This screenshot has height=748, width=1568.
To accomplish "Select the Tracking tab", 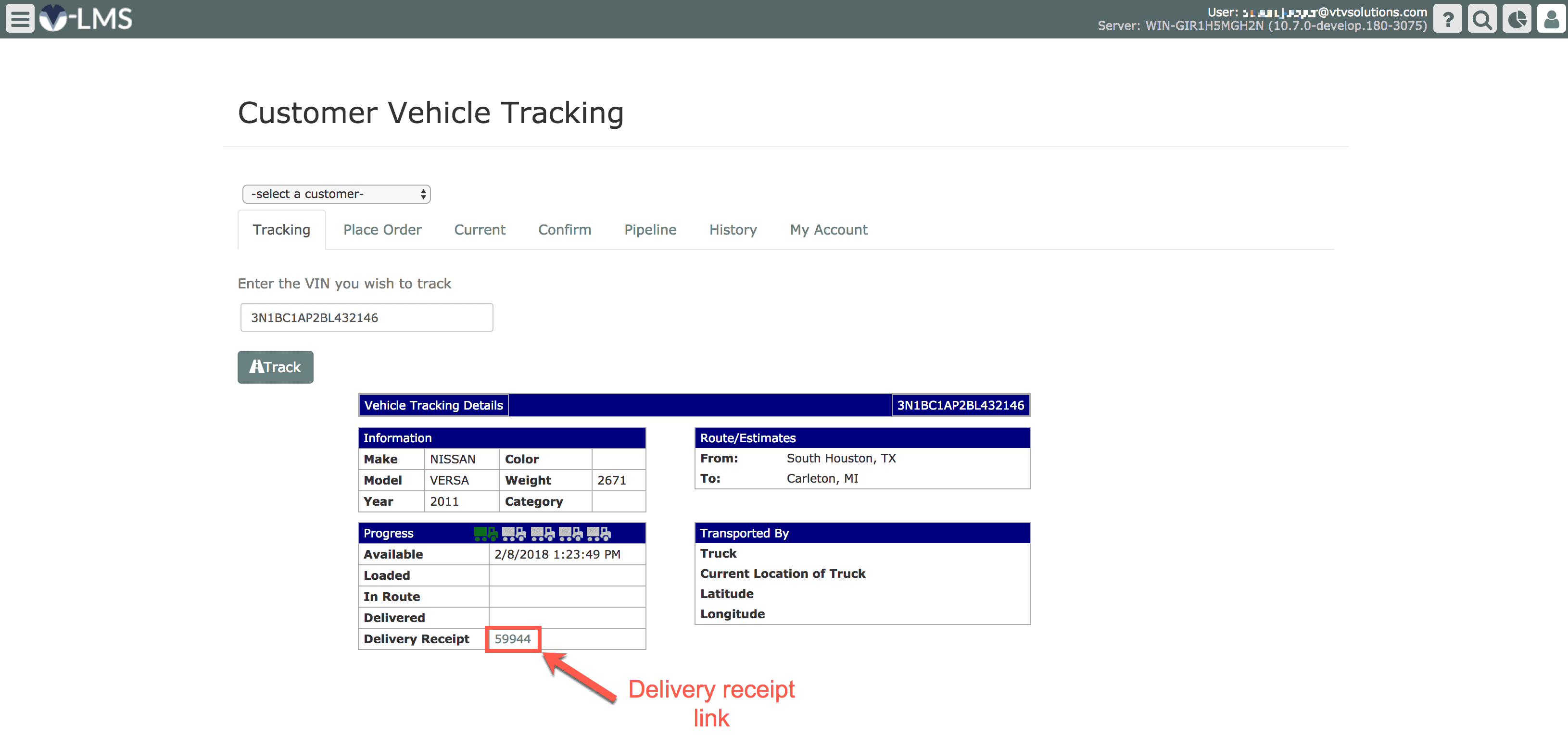I will [x=281, y=230].
